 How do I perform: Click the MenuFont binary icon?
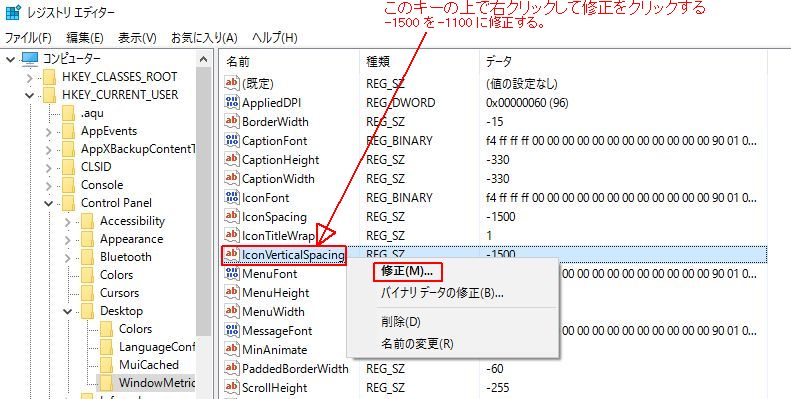click(232, 273)
